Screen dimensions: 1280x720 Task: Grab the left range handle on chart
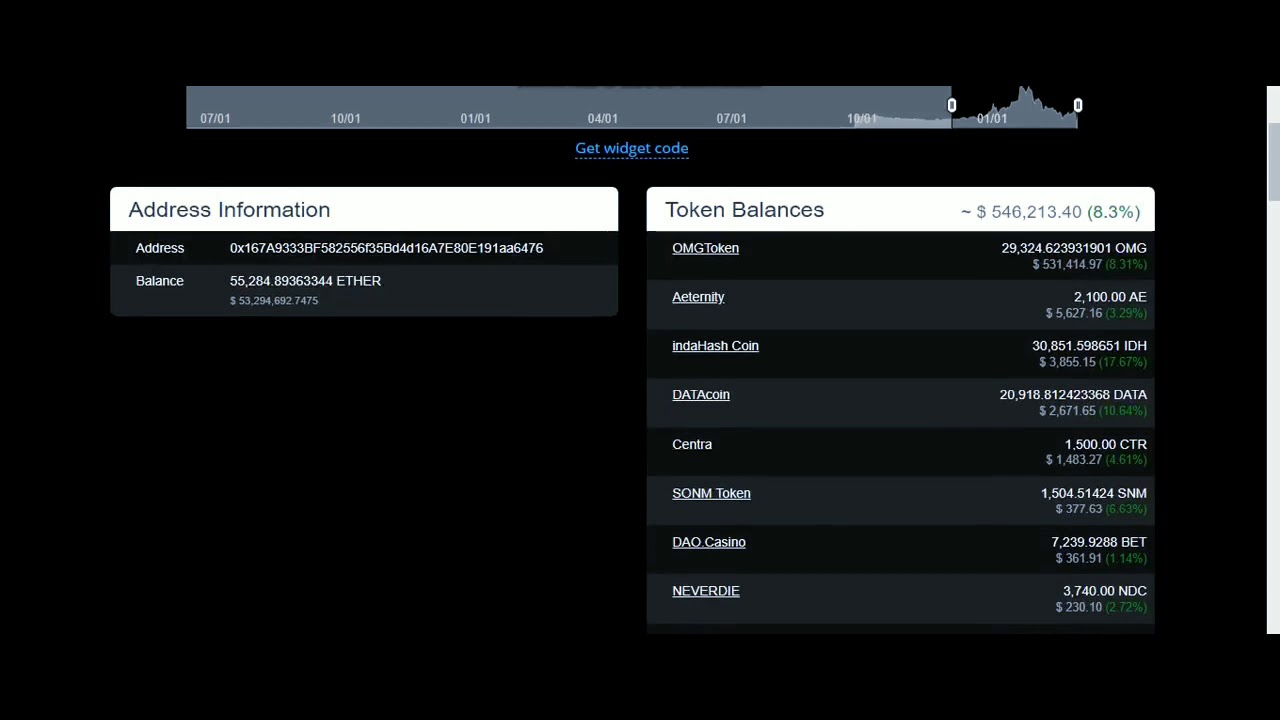(952, 105)
